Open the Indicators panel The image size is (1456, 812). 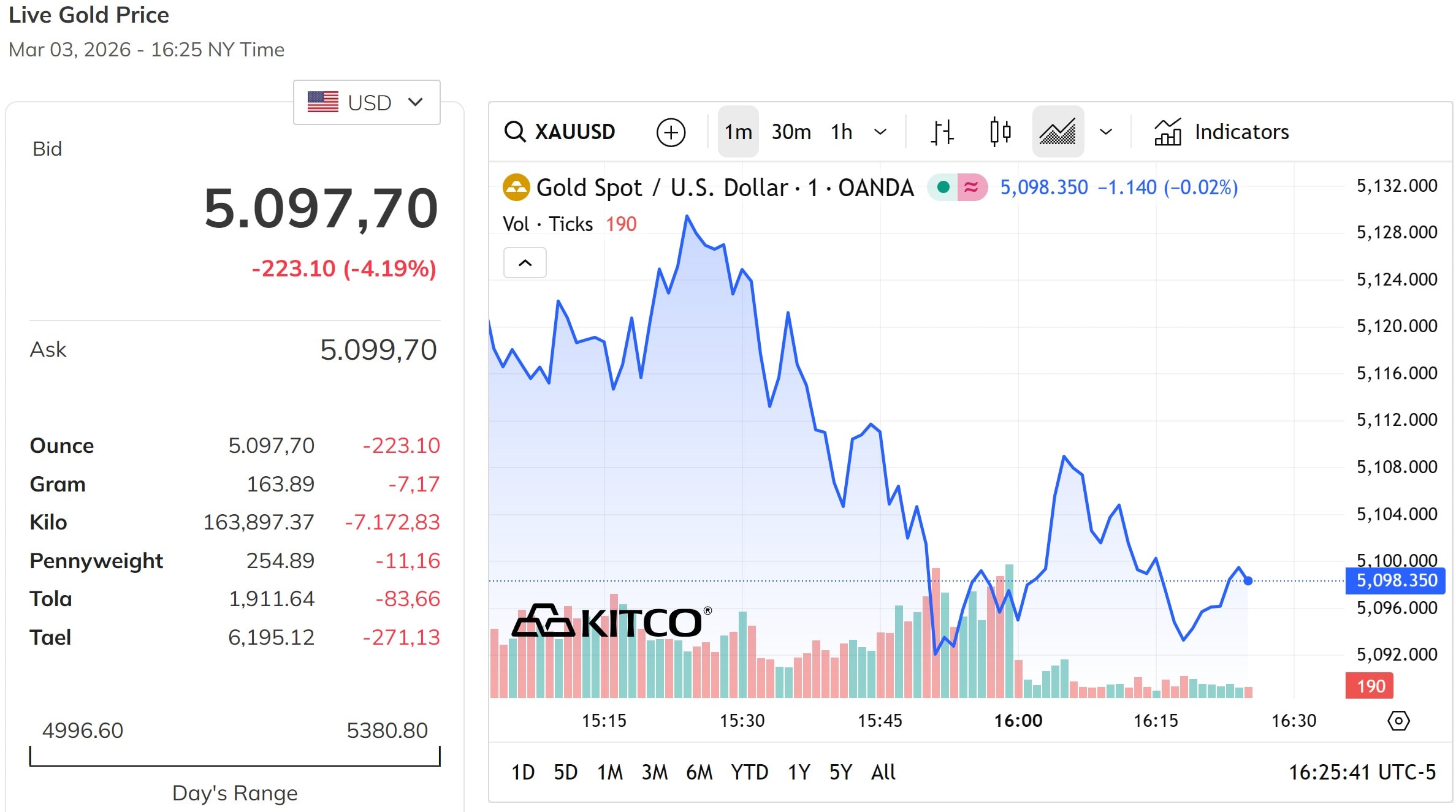tap(1222, 132)
